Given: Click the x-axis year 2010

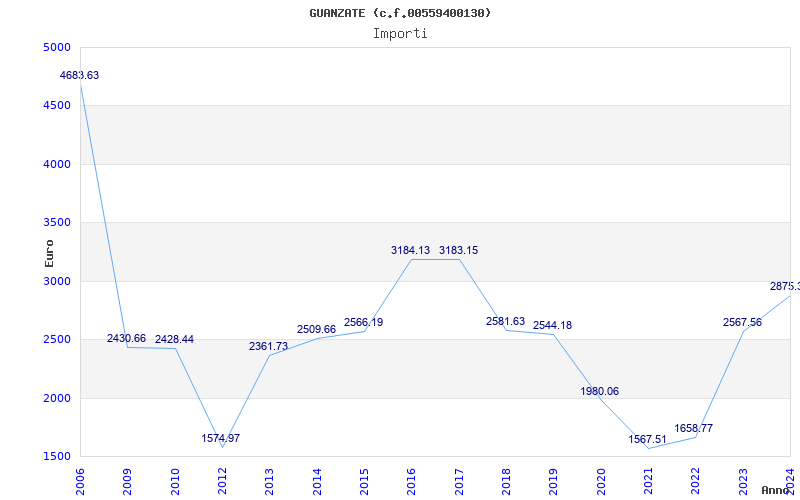Looking at the screenshot, I should coord(175,482).
